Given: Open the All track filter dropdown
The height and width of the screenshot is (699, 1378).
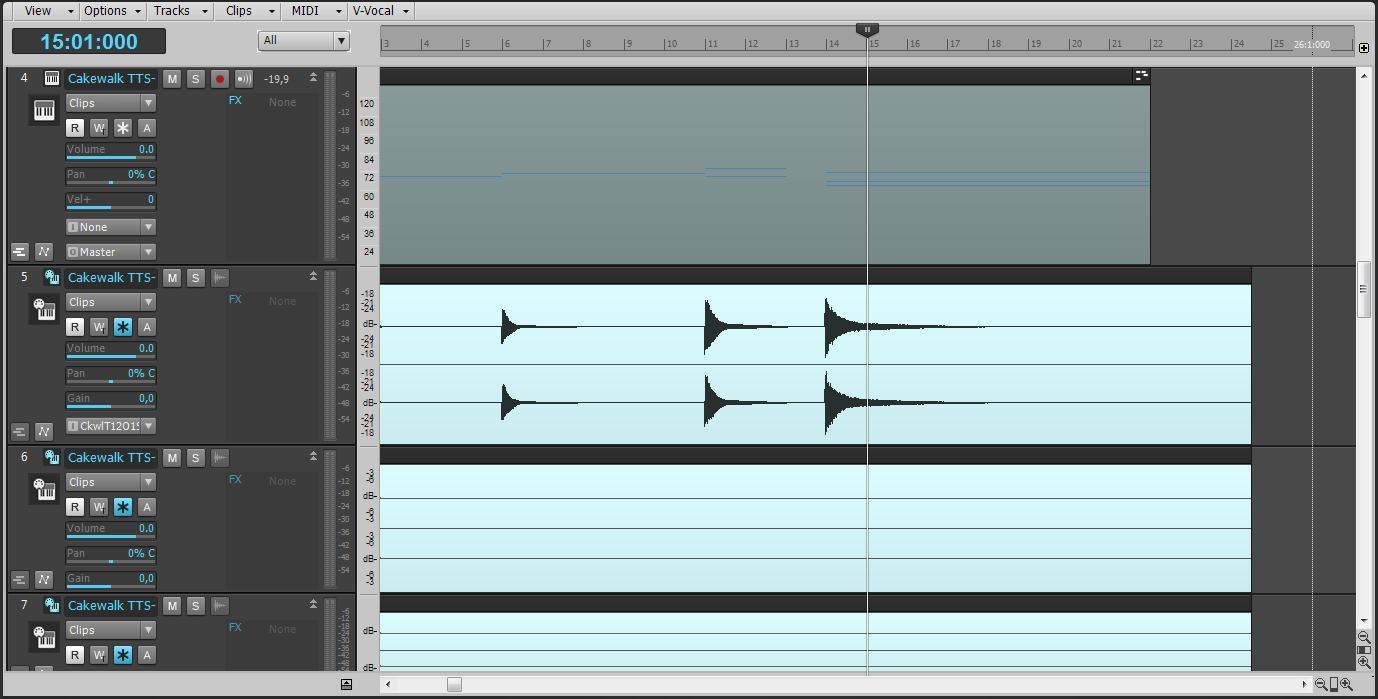Looking at the screenshot, I should [304, 41].
